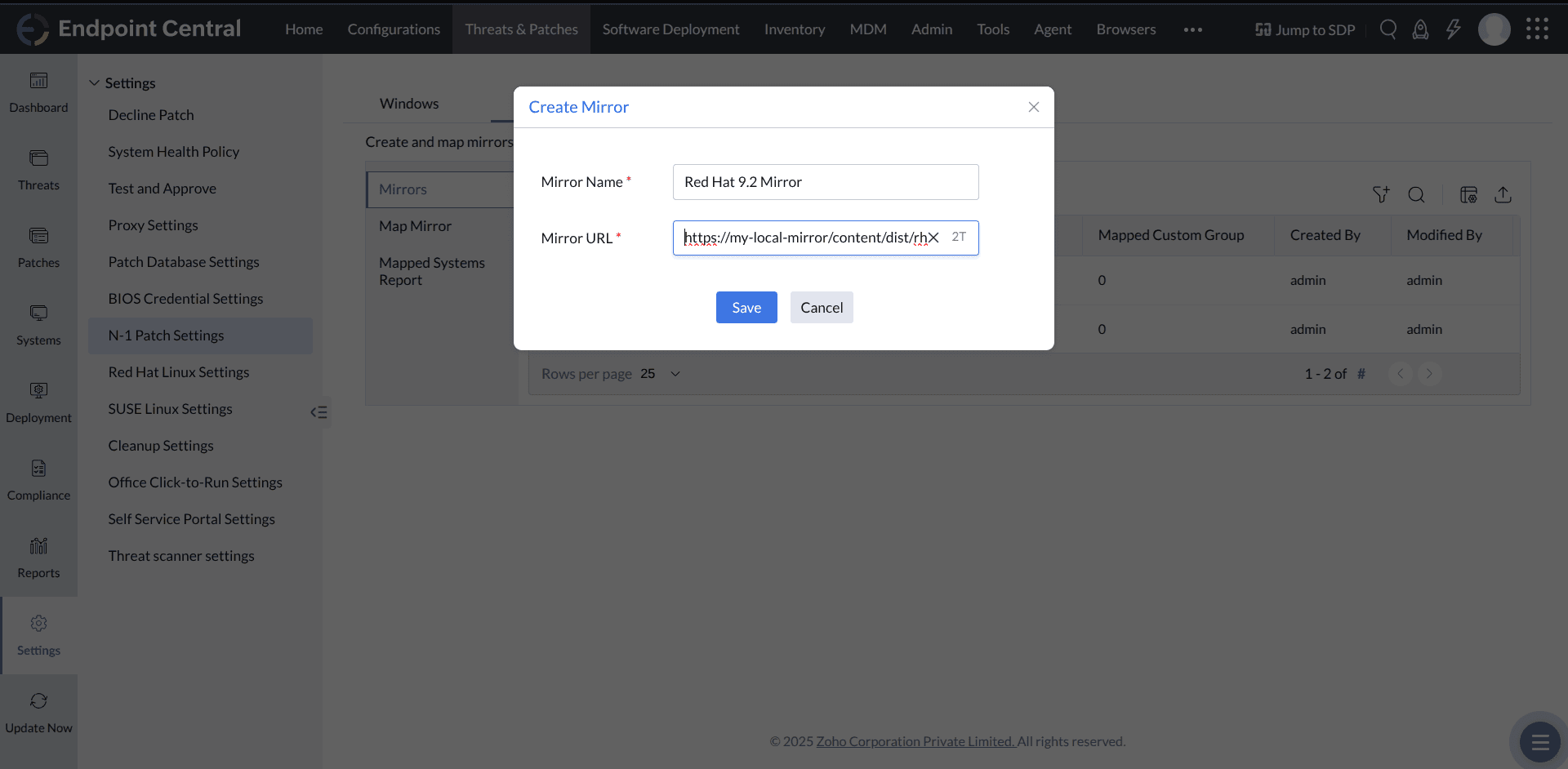Open the rocket notification icon
Image resolution: width=1568 pixels, height=769 pixels.
coord(1421,29)
